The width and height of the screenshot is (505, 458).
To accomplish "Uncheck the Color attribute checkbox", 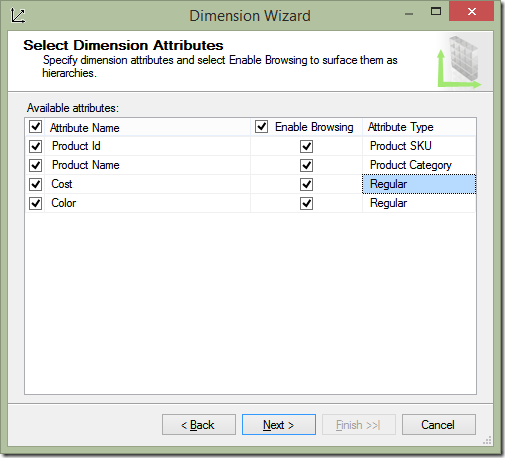I will 35,203.
